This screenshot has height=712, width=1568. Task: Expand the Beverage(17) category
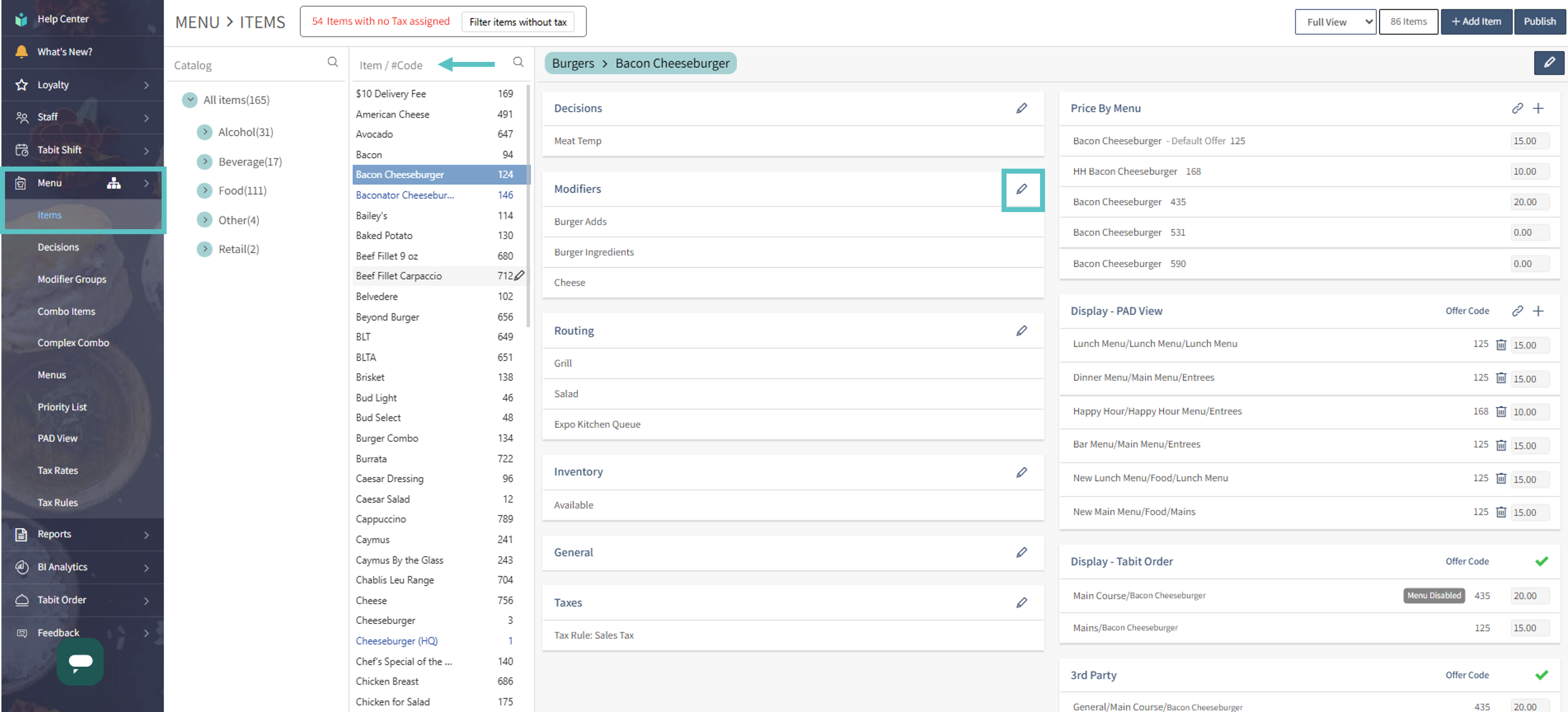(205, 162)
